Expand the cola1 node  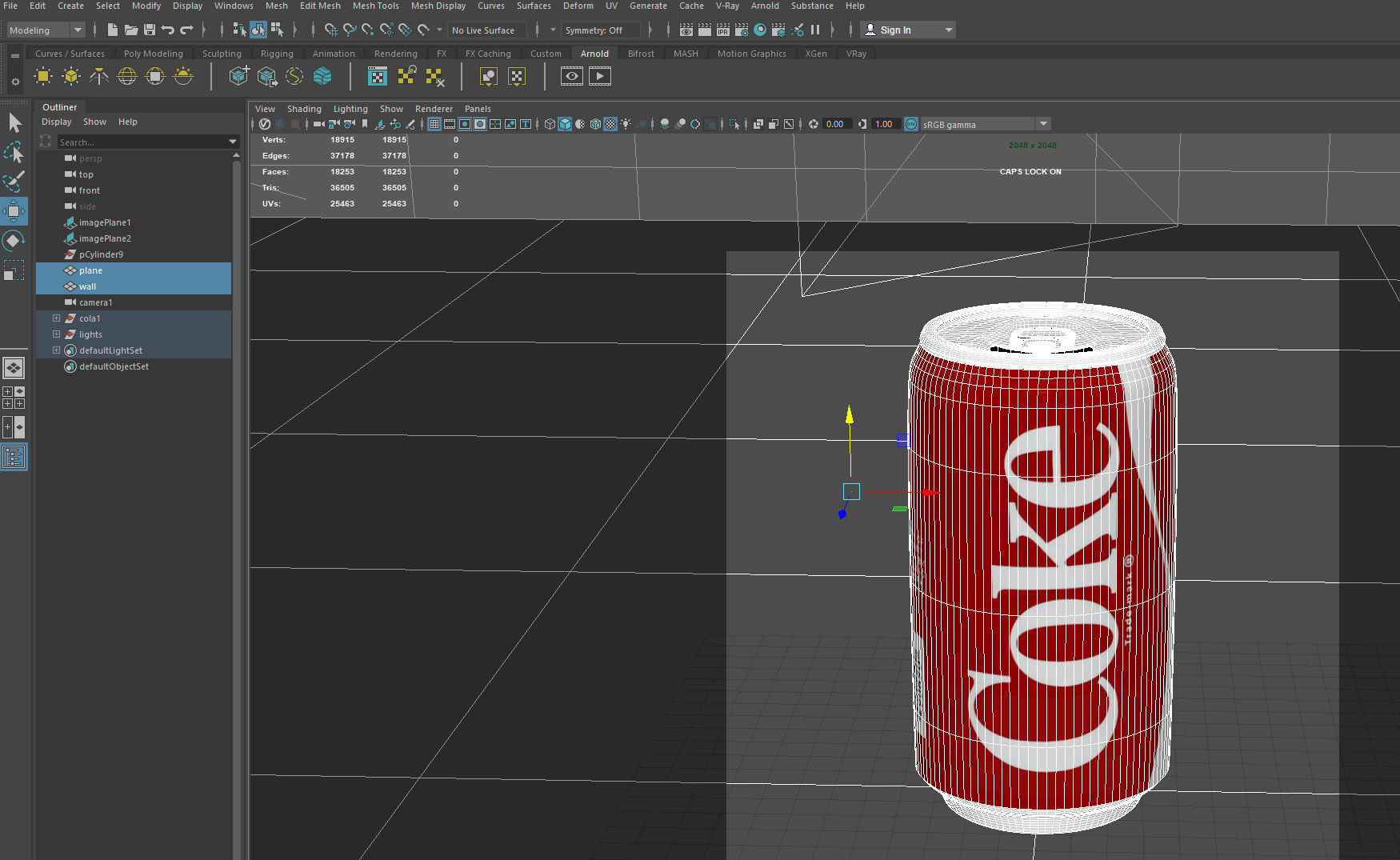click(56, 318)
